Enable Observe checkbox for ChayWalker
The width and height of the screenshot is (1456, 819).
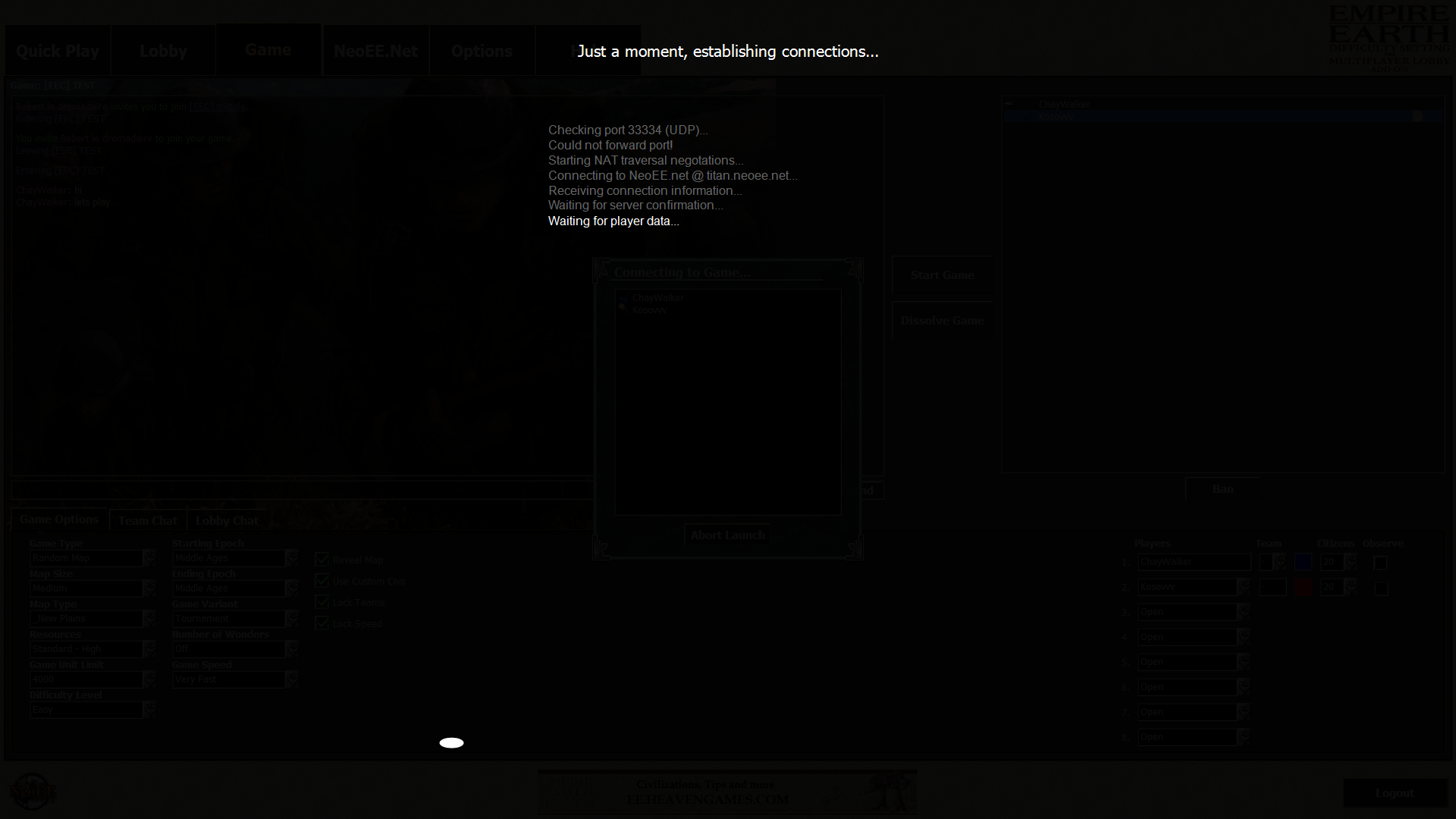click(1380, 563)
